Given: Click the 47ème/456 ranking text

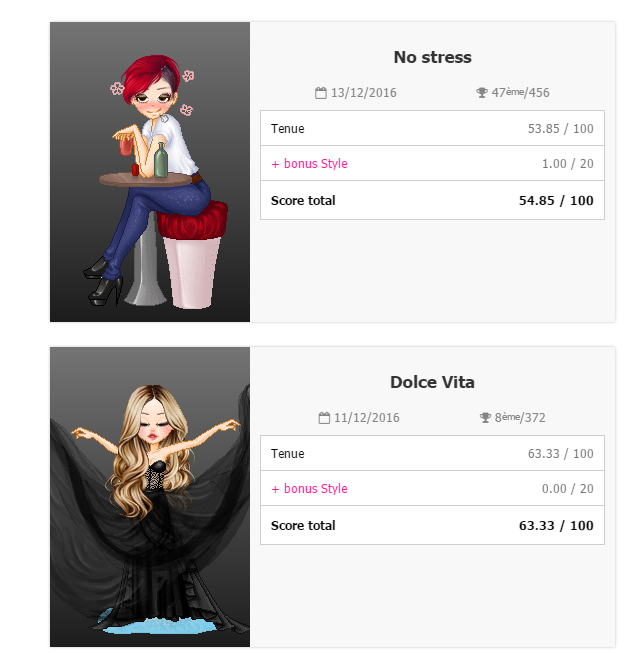Looking at the screenshot, I should [x=520, y=93].
